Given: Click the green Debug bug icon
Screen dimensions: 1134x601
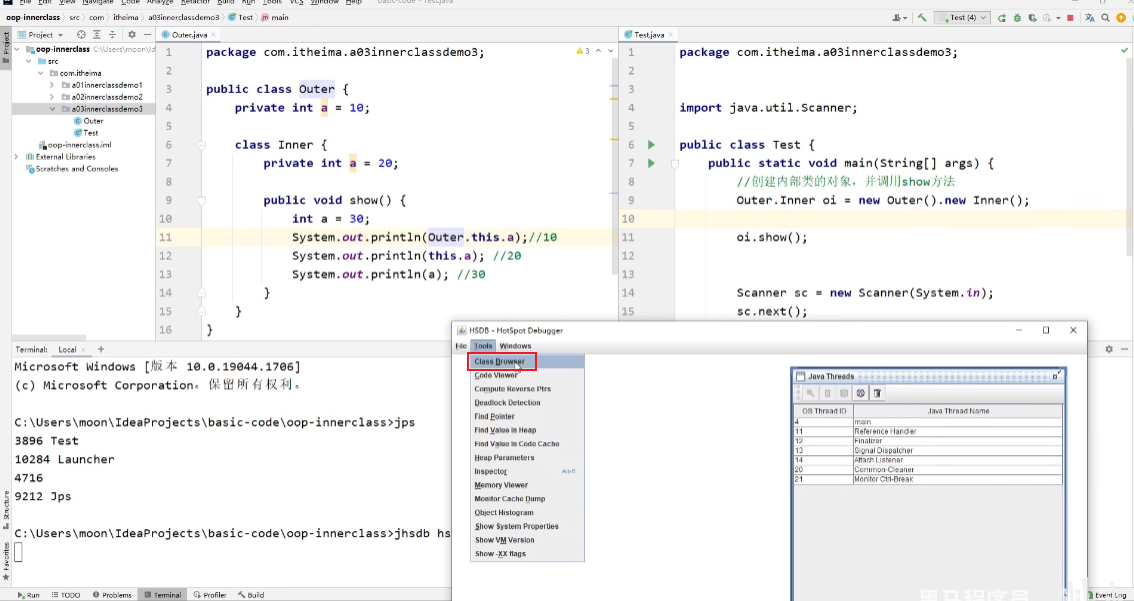Looking at the screenshot, I should 1018,17.
